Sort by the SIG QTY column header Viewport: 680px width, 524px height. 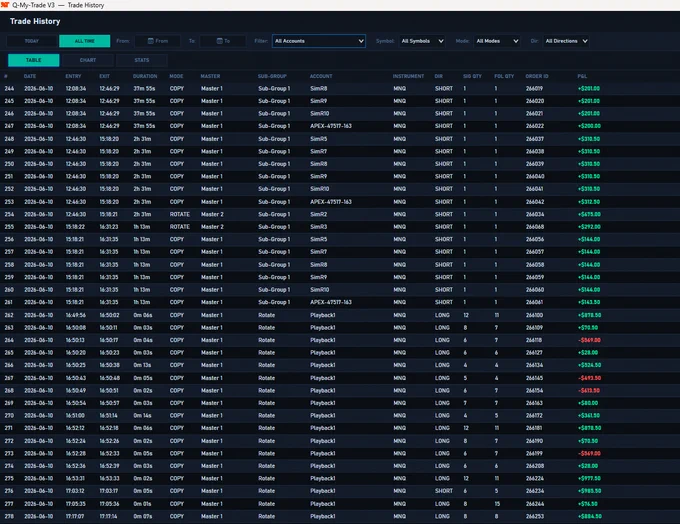472,76
